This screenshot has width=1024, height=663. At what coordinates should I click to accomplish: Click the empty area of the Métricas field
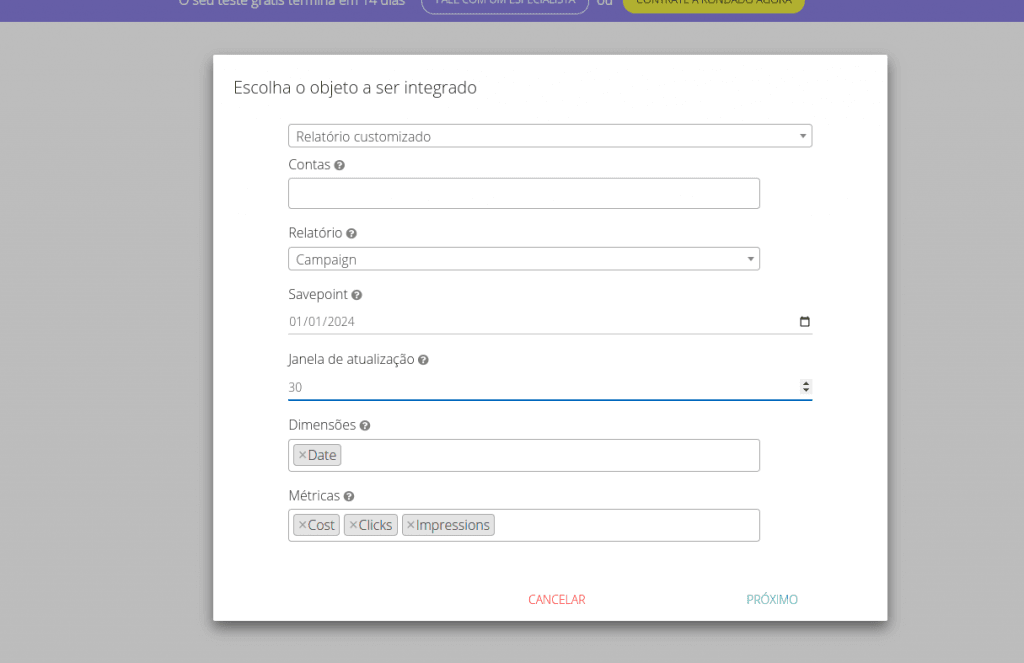tap(625, 525)
